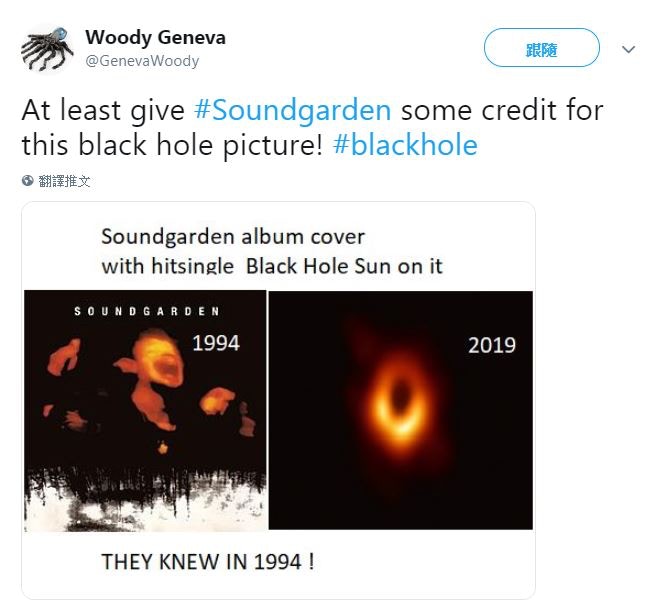This screenshot has width=663, height=611.
Task: Open the Soundgarden 1994 album cover image
Action: [145, 411]
